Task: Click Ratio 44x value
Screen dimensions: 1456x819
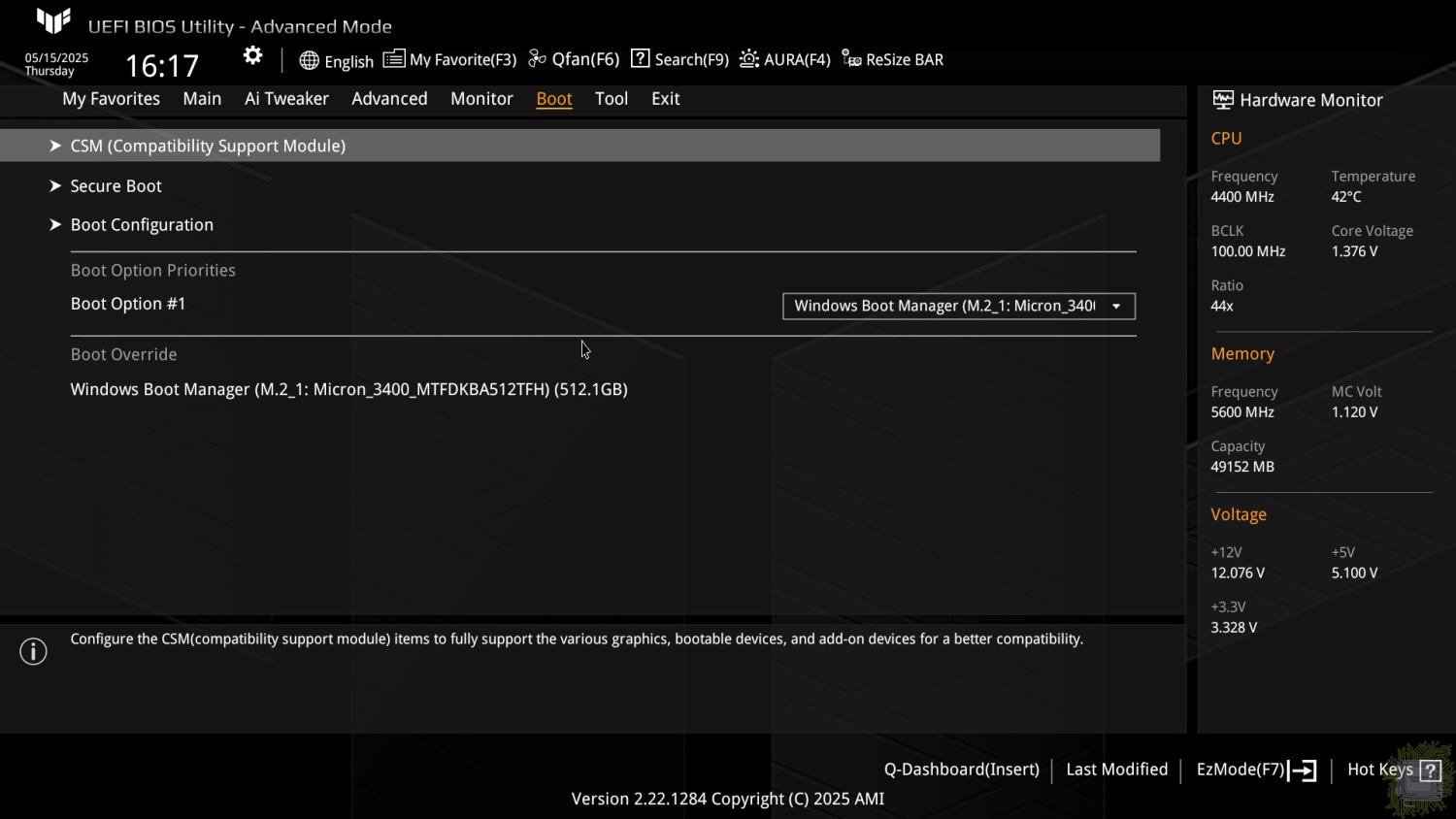Action: [1222, 307]
